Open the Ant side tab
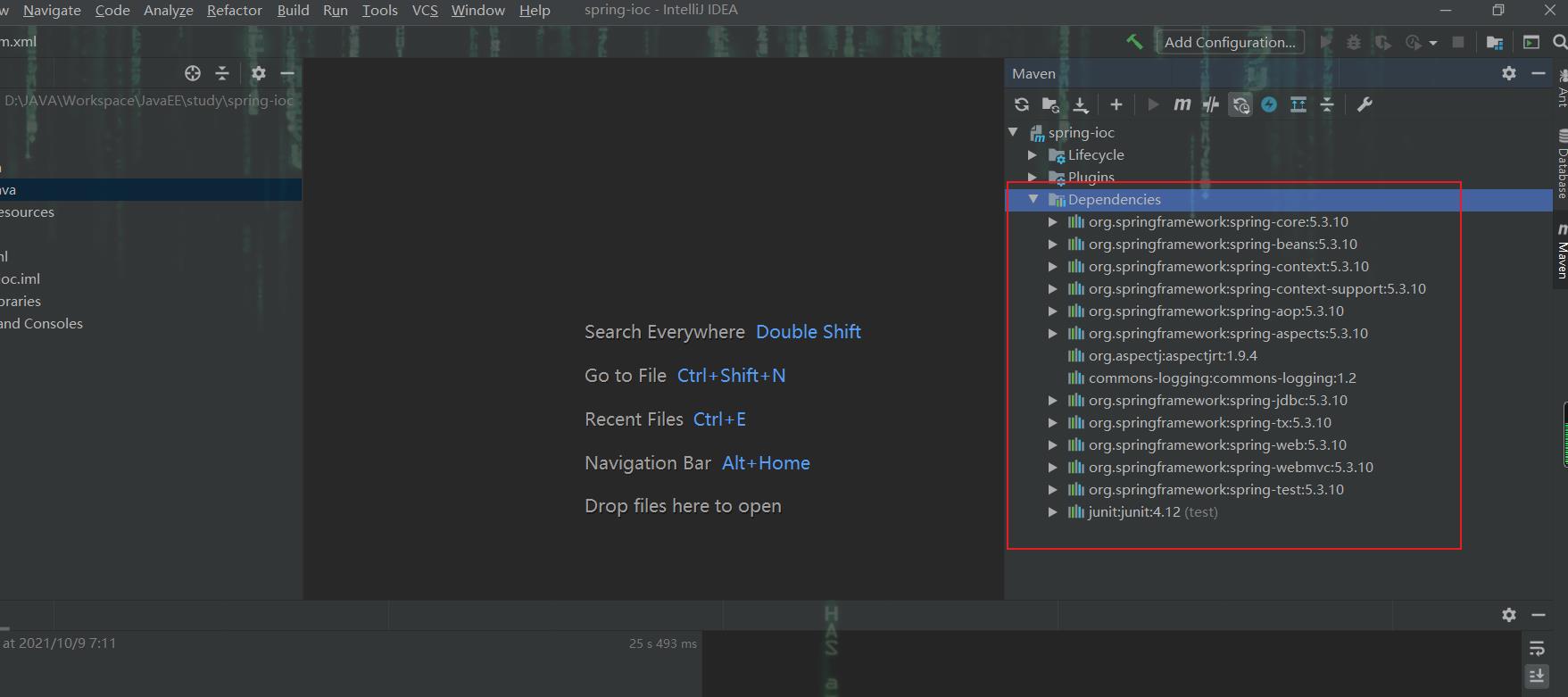 point(1562,89)
